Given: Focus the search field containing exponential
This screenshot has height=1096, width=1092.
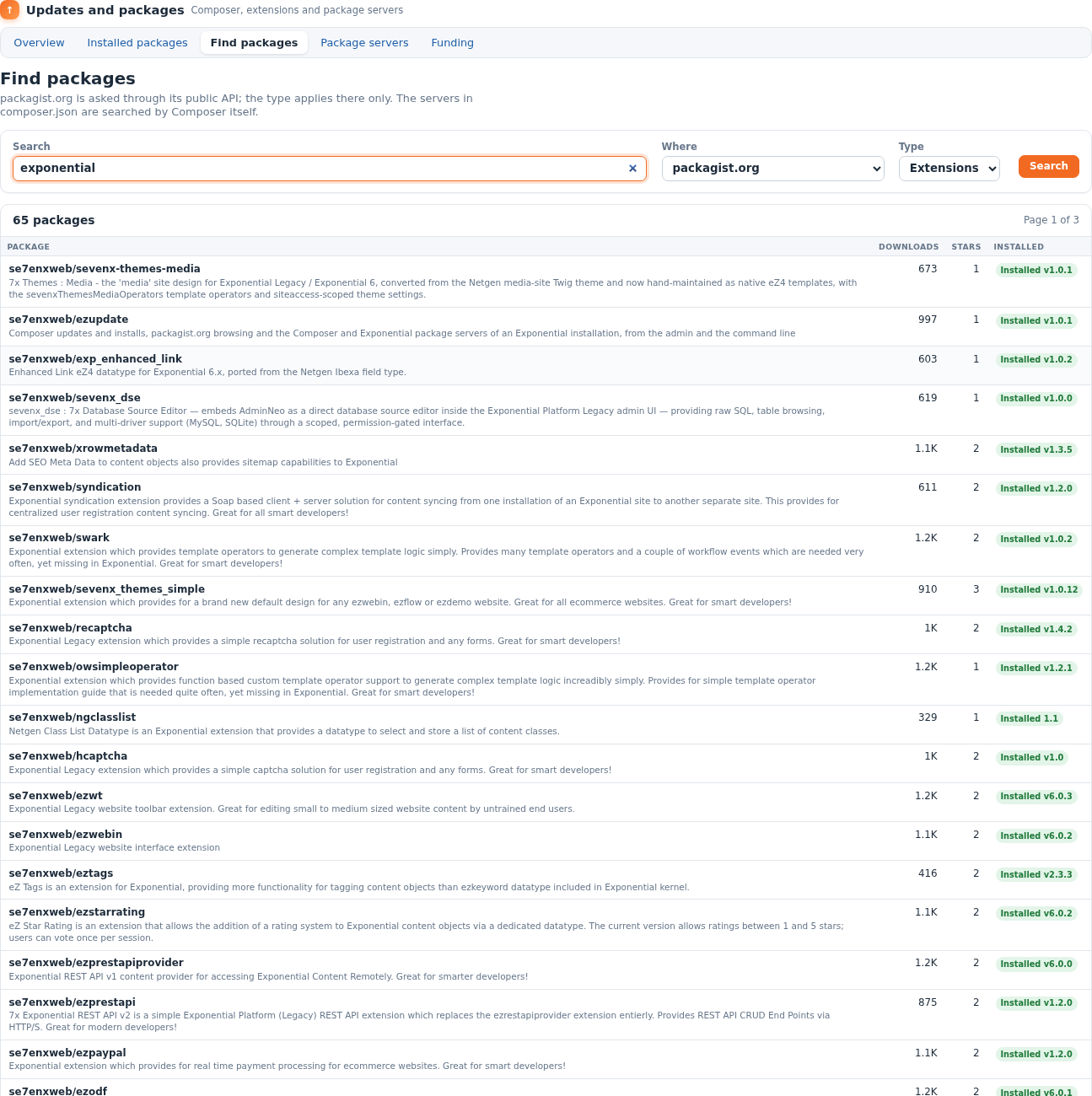Looking at the screenshot, I should [330, 169].
